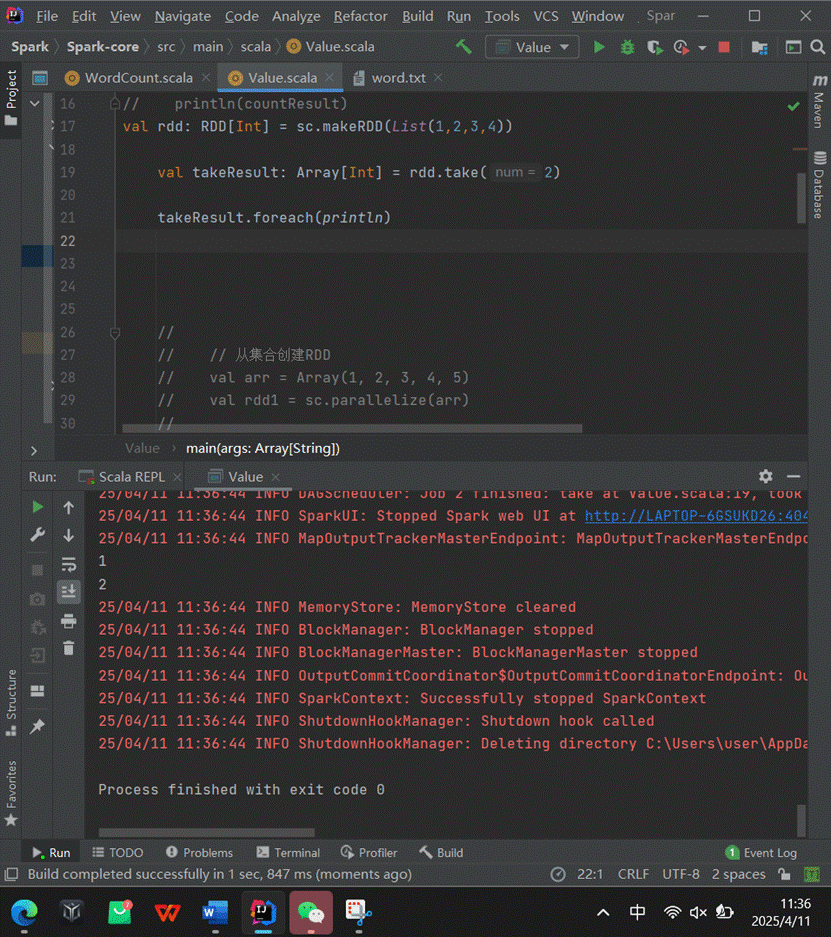Open the profiler run icon

tap(680, 47)
